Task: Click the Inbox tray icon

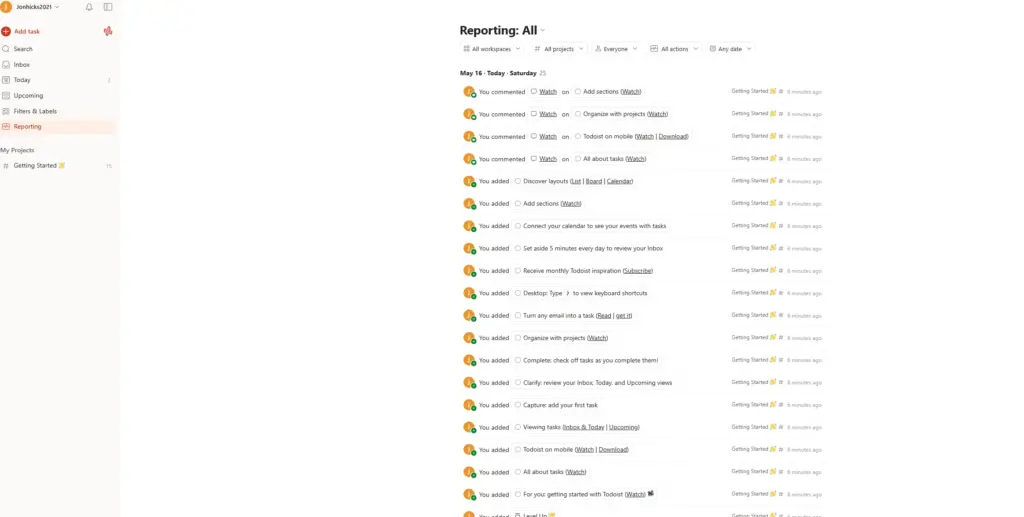Action: (x=6, y=65)
